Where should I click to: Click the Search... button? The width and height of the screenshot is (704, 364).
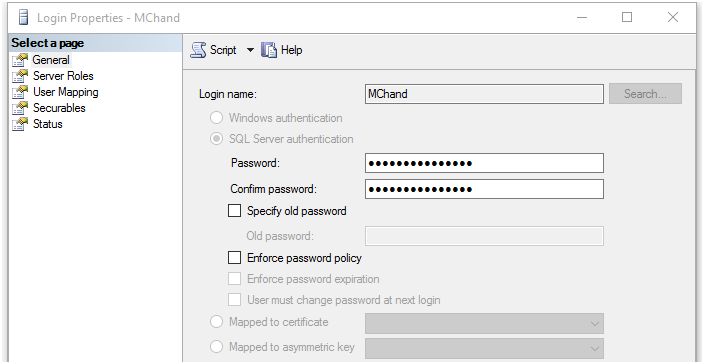pos(645,94)
